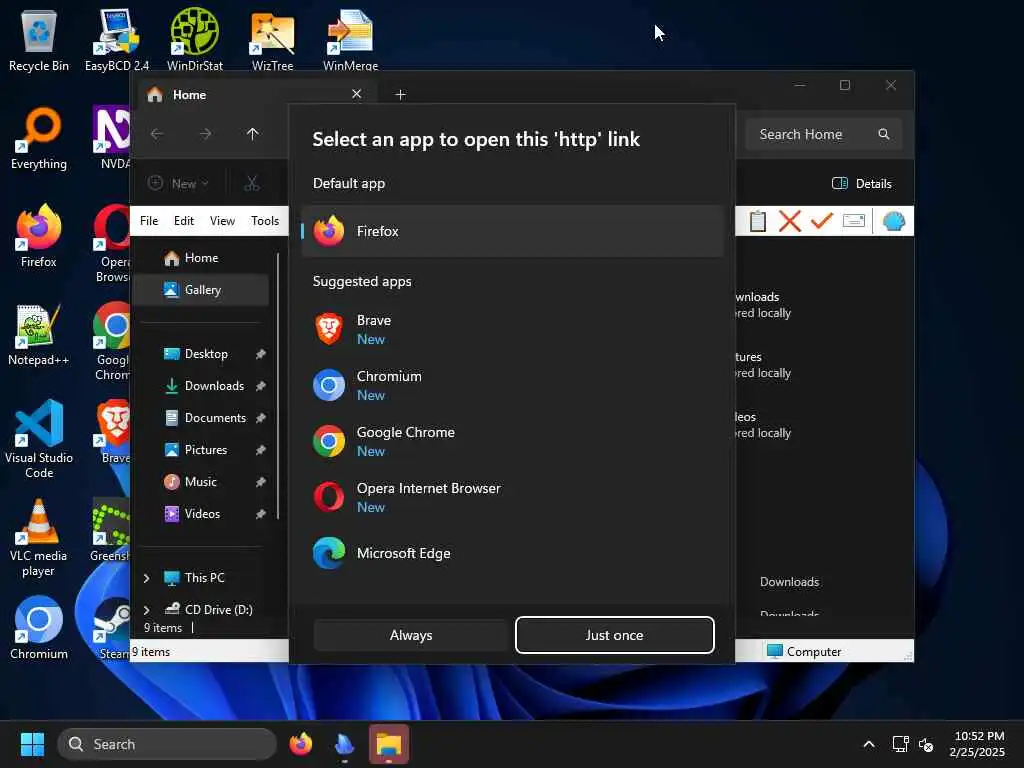This screenshot has width=1024, height=768.
Task: Click the navigation pane scrollbar
Action: point(278,385)
